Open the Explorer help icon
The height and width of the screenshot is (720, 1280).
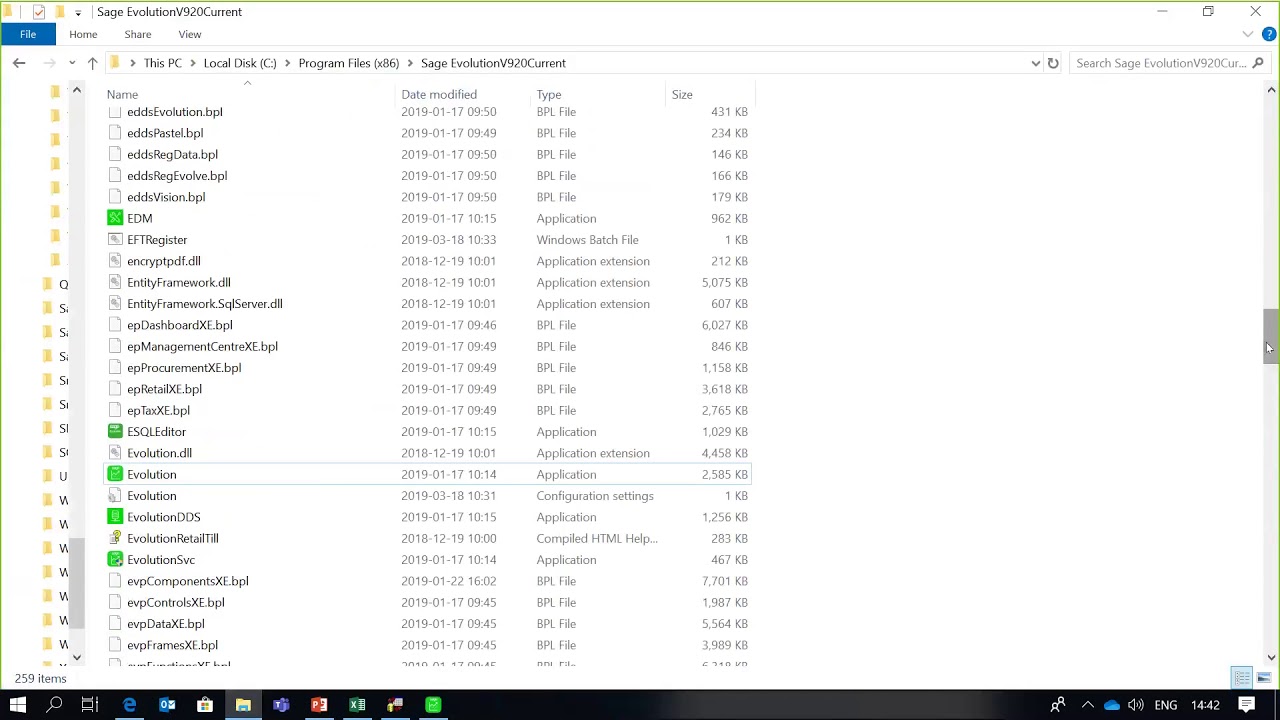[1269, 34]
